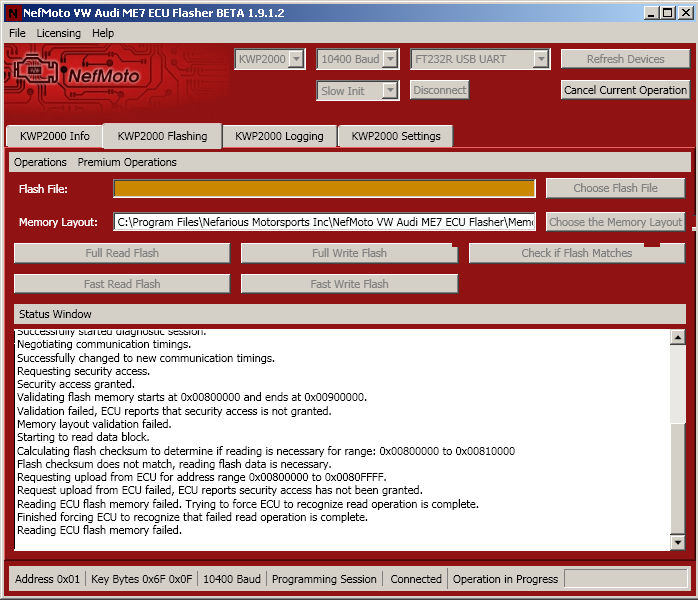Click the operation progress bar

point(626,579)
